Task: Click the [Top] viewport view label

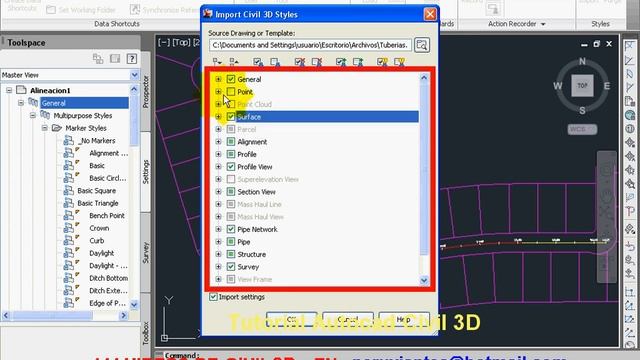Action: tap(181, 42)
